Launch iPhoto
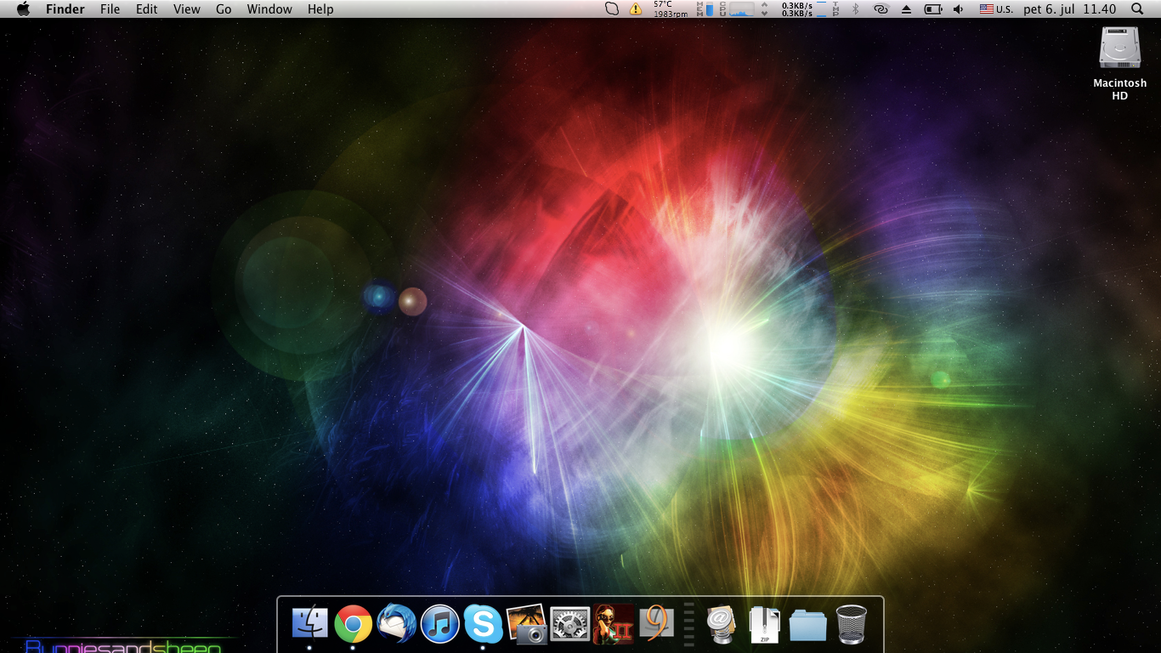This screenshot has width=1161, height=653. click(x=527, y=623)
